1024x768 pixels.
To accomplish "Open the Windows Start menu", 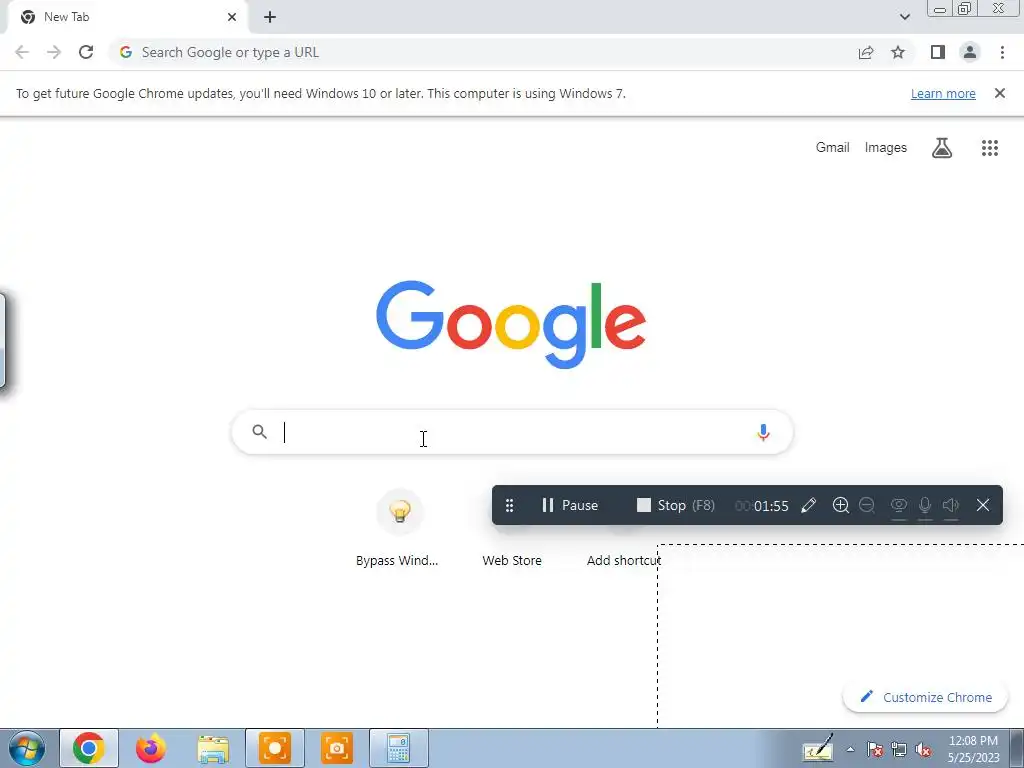I will pyautogui.click(x=27, y=748).
